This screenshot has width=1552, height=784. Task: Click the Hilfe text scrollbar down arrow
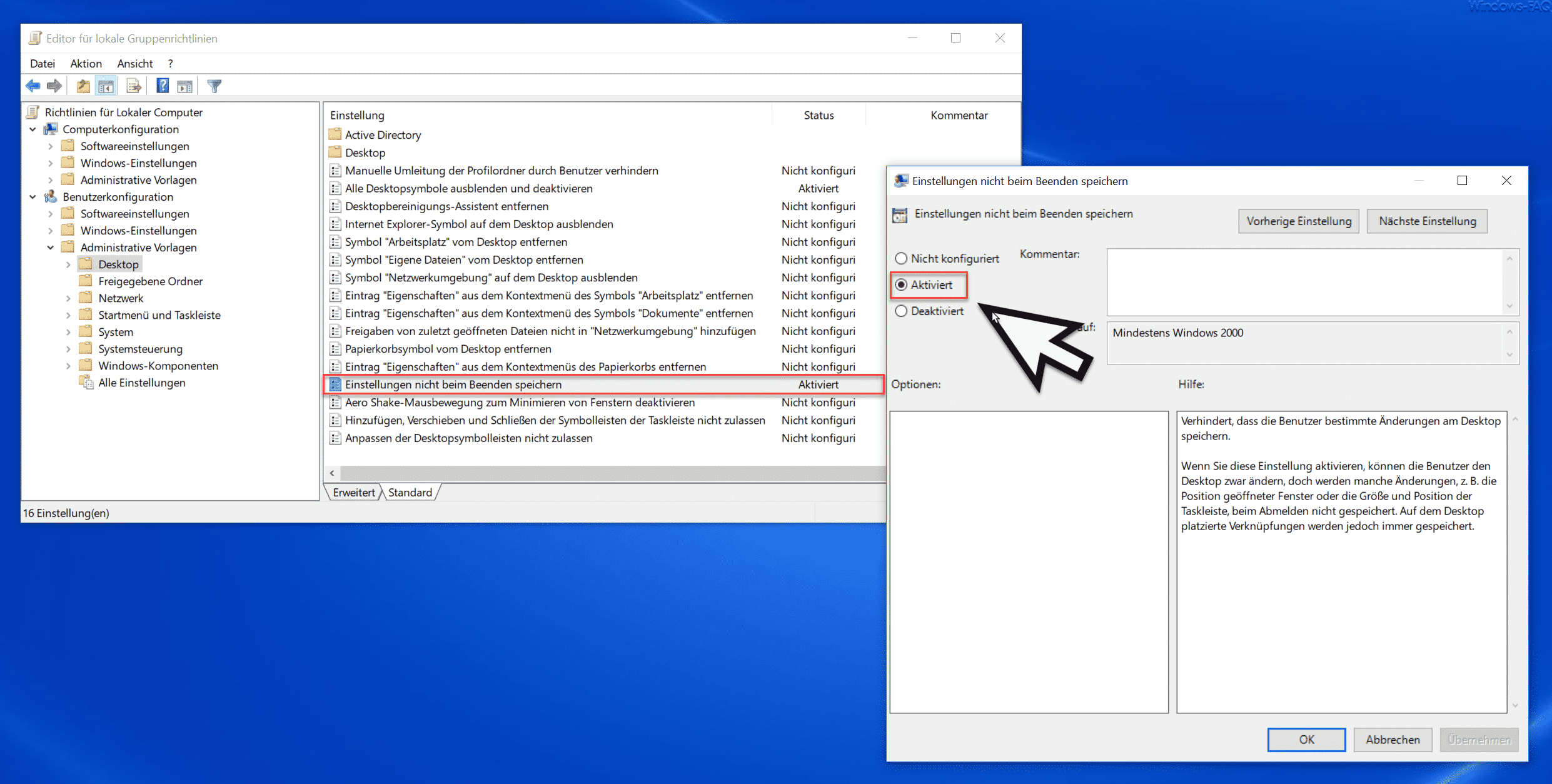(x=1516, y=706)
